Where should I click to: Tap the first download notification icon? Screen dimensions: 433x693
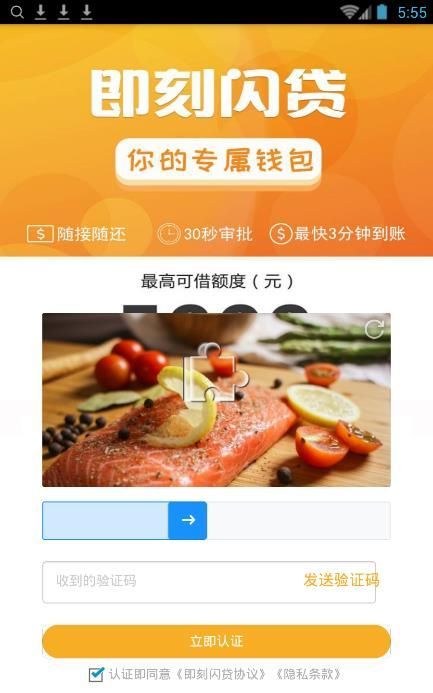point(41,12)
